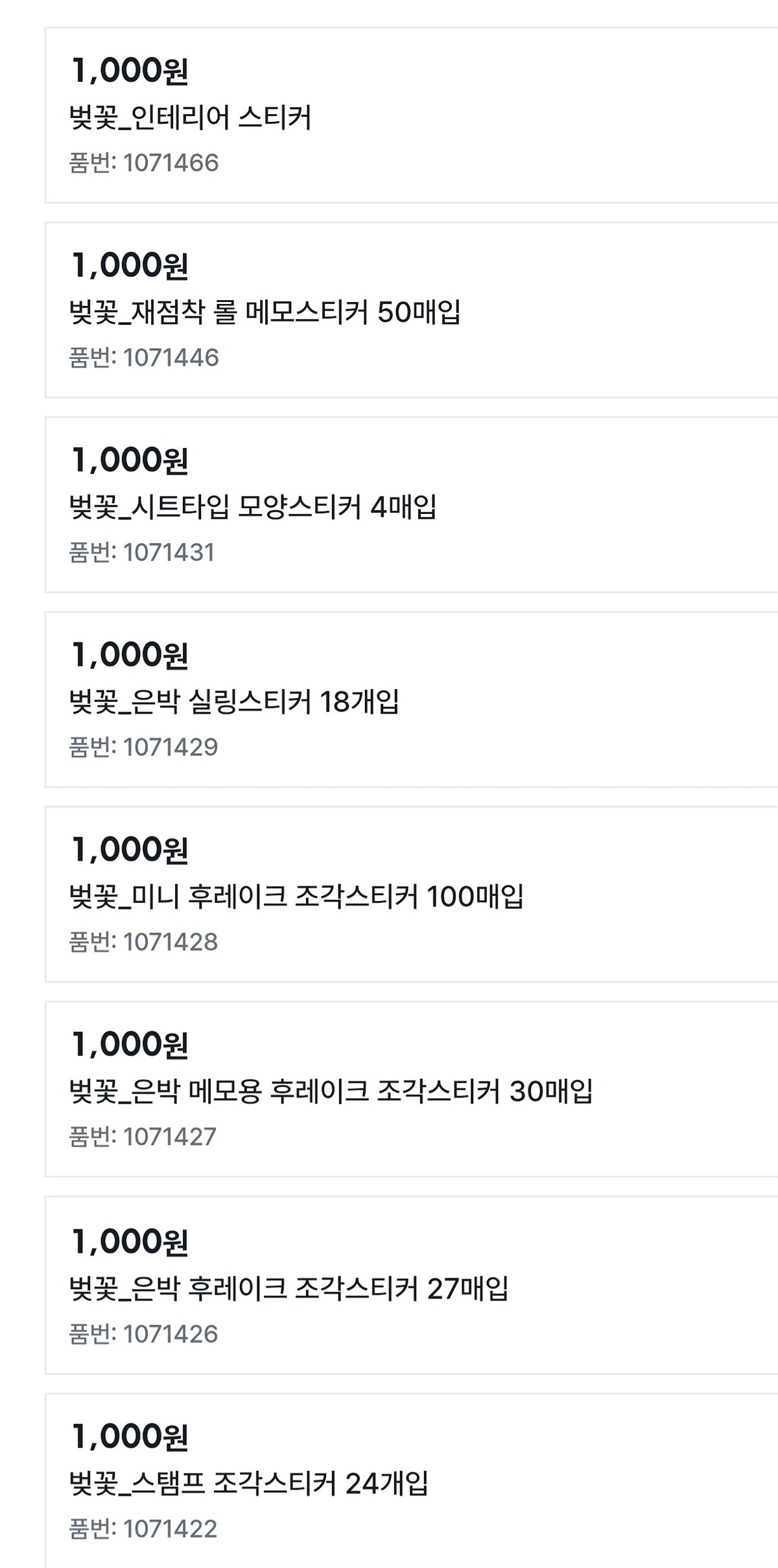Click the 1,000원 price above 실링스티커 18개입

tap(130, 655)
